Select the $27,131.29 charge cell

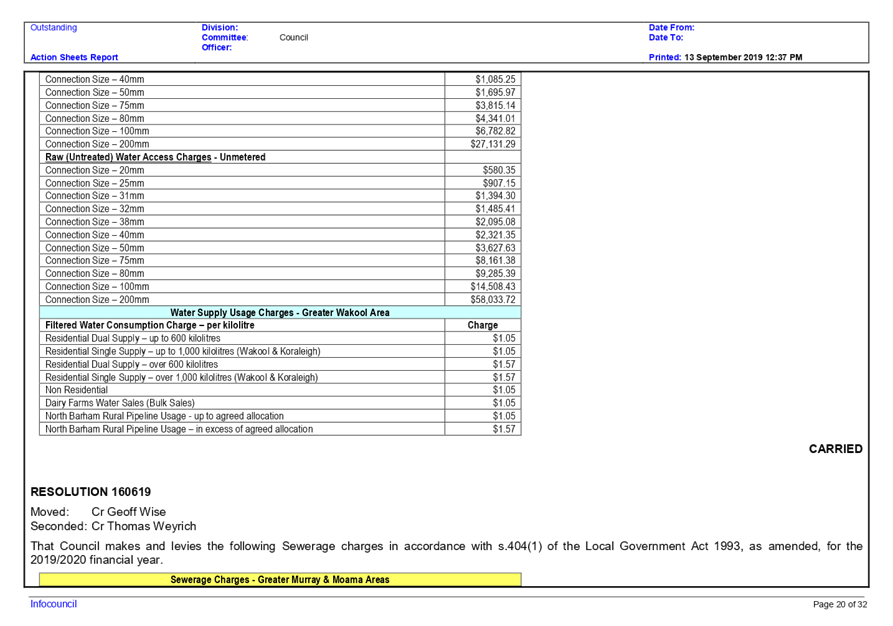click(x=483, y=144)
